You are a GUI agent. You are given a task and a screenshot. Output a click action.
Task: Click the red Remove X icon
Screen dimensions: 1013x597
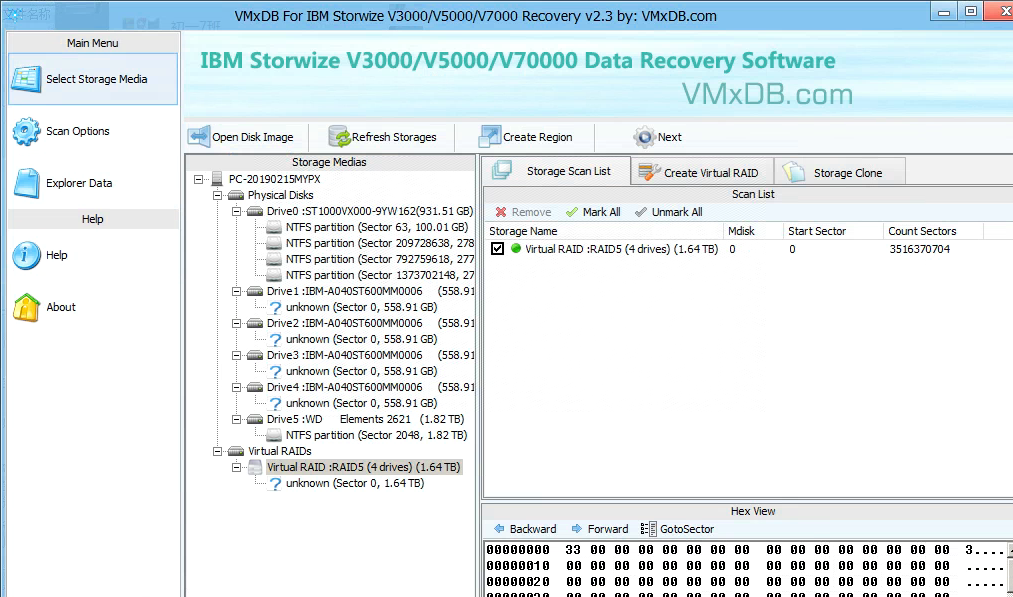point(501,212)
